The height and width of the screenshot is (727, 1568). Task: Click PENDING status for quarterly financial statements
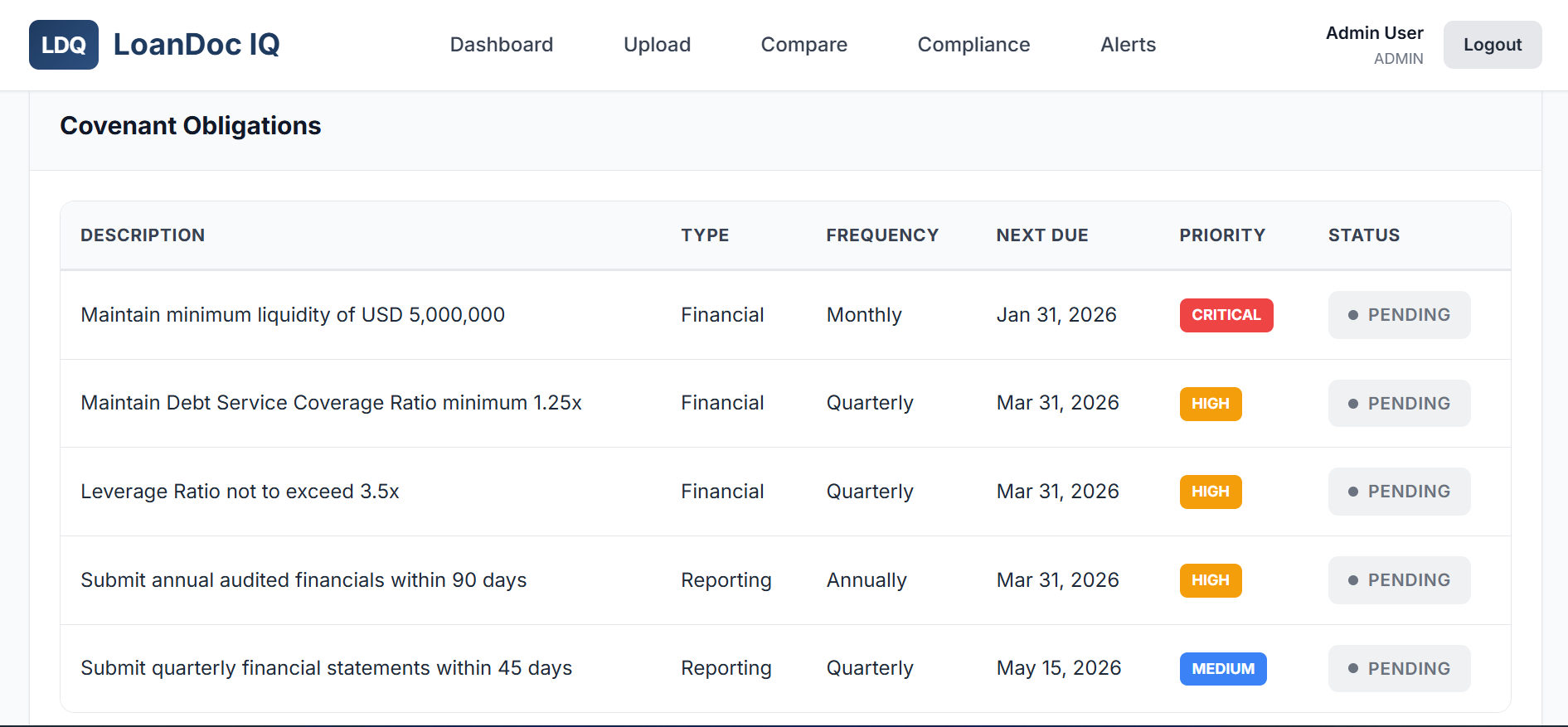[1399, 669]
